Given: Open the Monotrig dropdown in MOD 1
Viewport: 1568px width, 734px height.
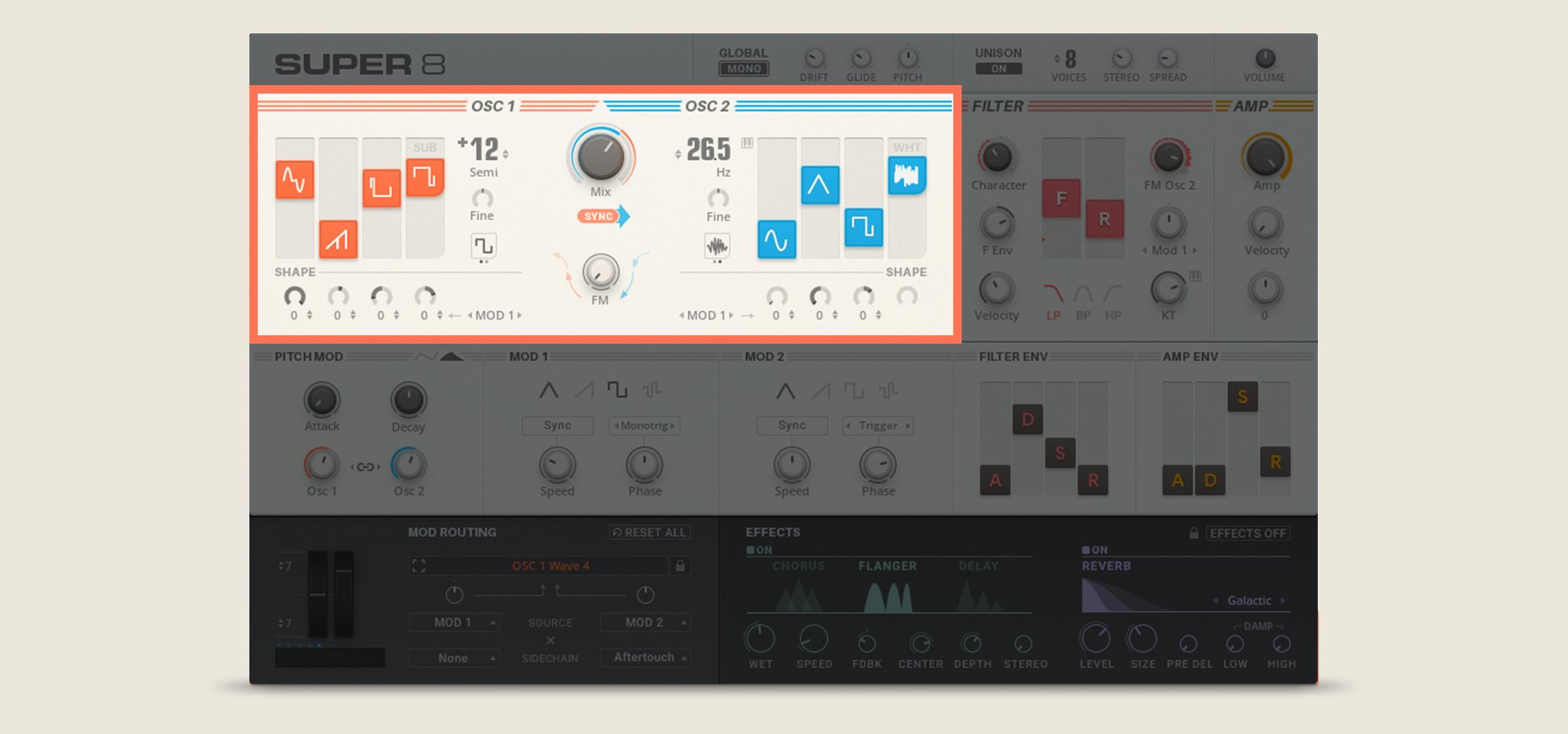Looking at the screenshot, I should click(x=645, y=426).
